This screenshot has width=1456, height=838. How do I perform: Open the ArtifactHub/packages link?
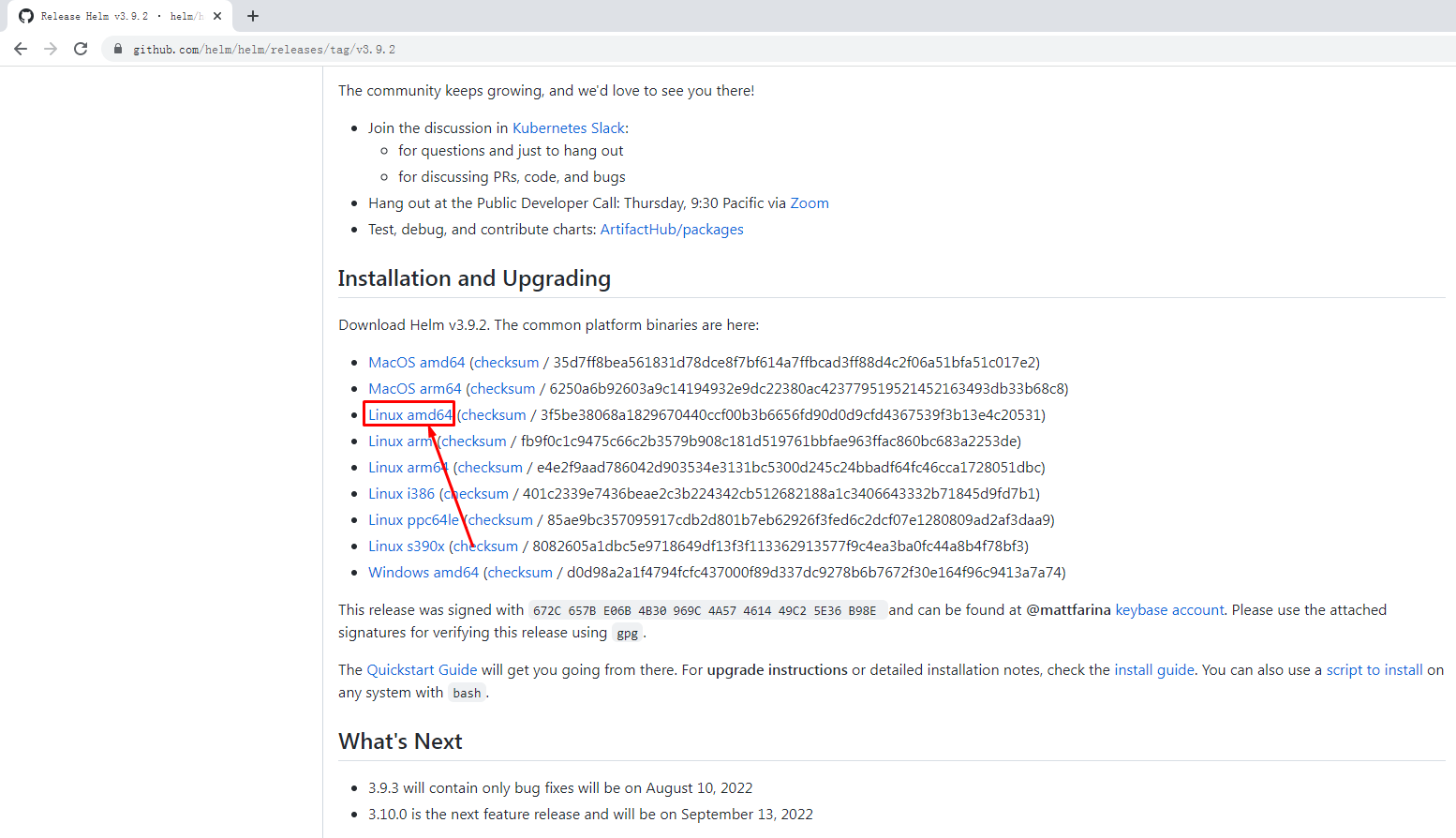tap(672, 229)
